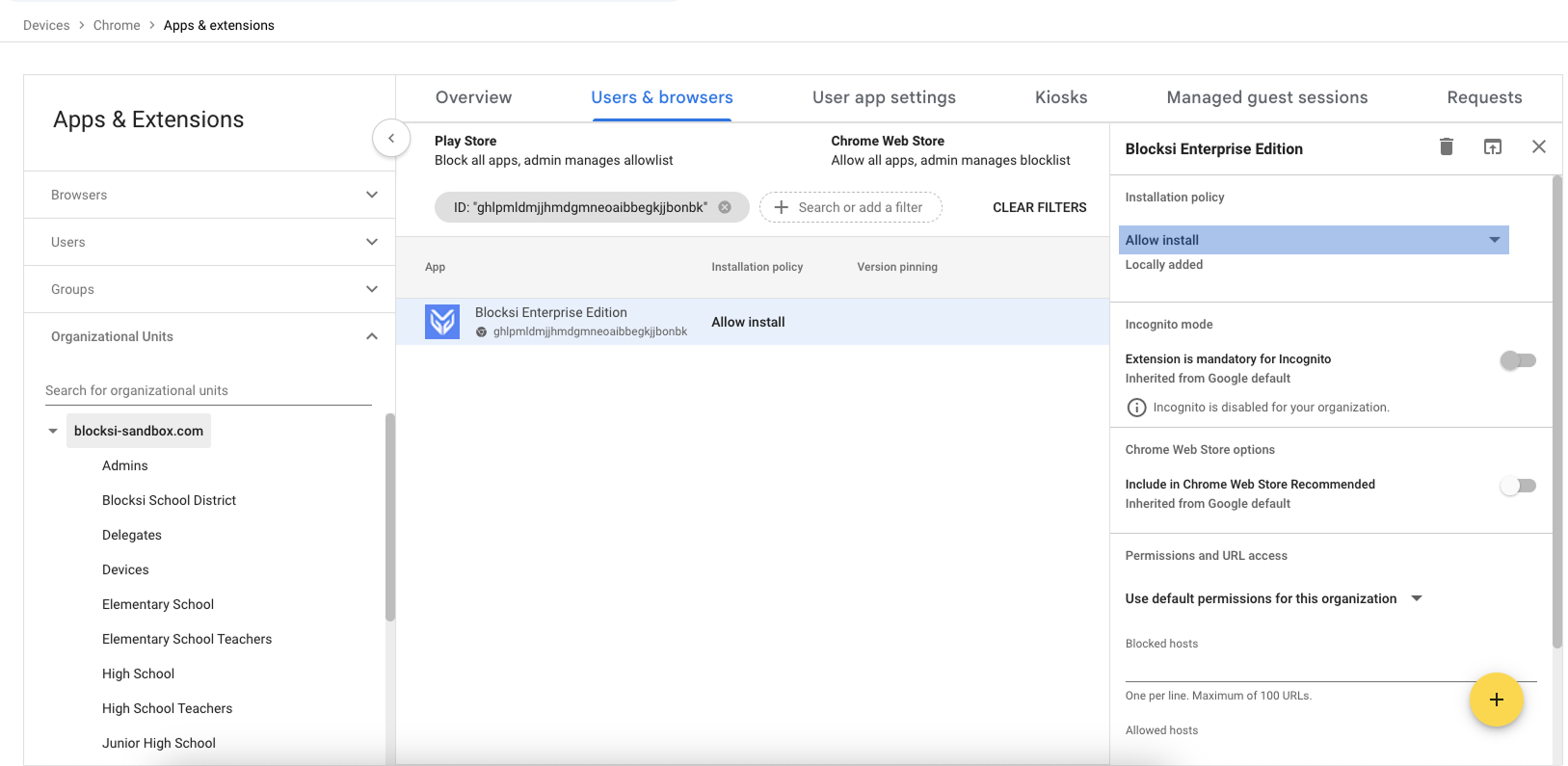The height and width of the screenshot is (766, 1568).
Task: Close the Blocksi Enterprise Edition details panel
Action: 1539,146
